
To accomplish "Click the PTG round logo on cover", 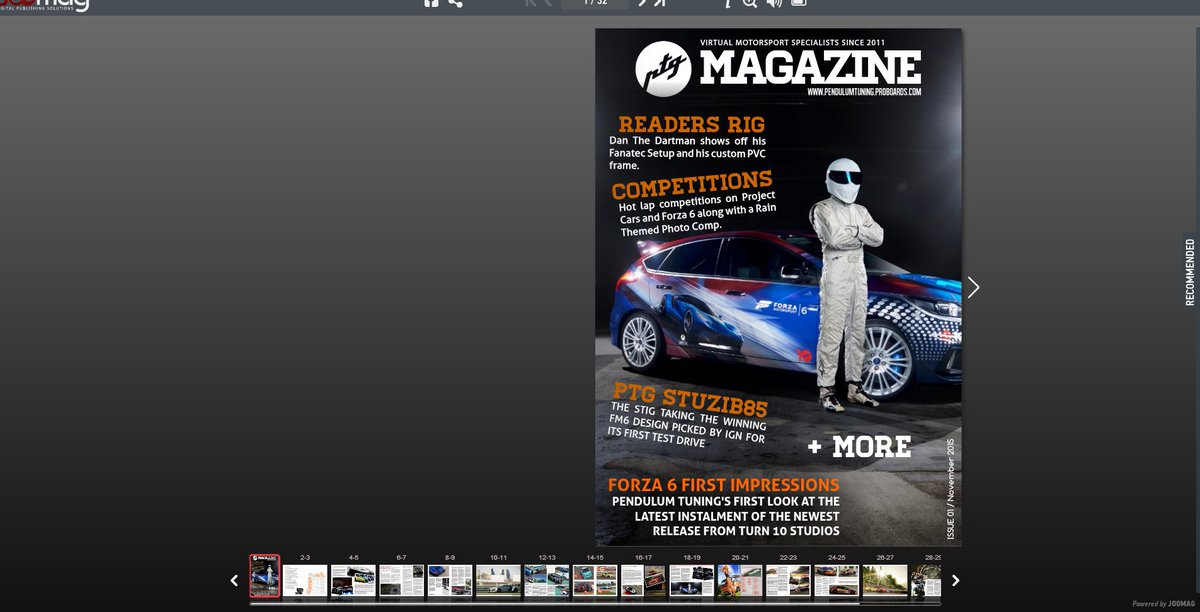I will click(x=663, y=70).
